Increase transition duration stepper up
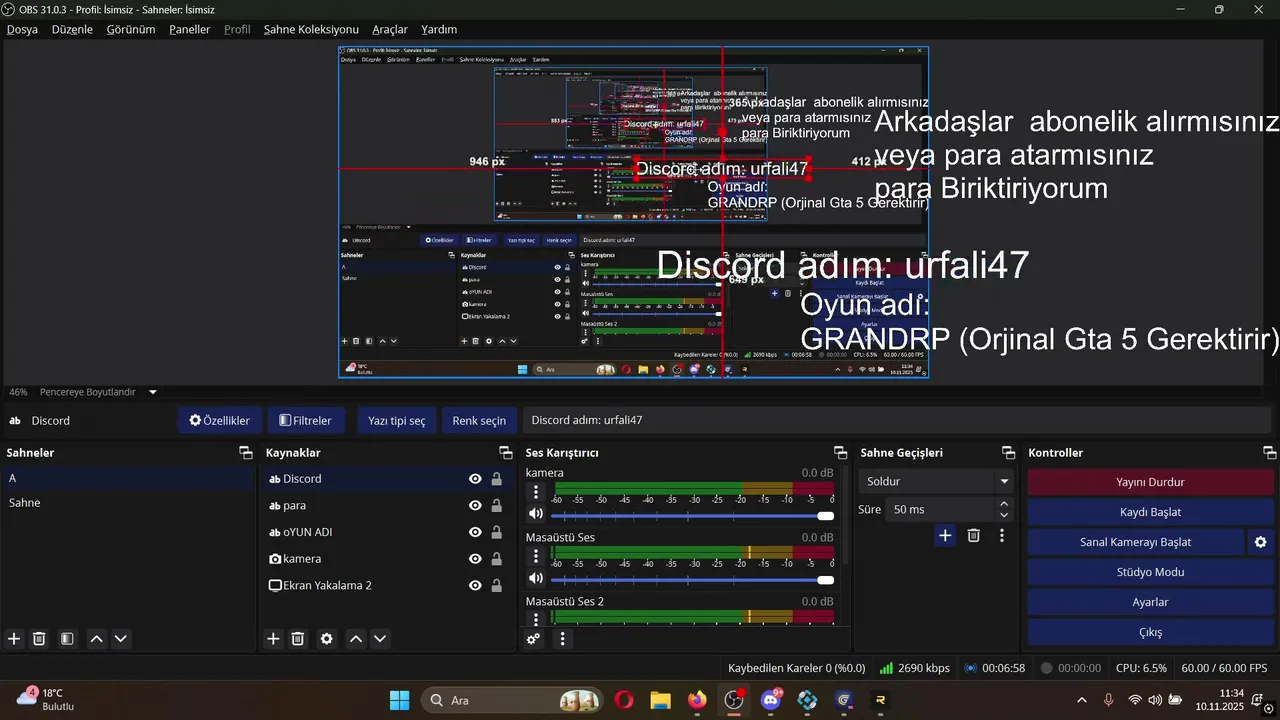1280x720 pixels. (1004, 504)
